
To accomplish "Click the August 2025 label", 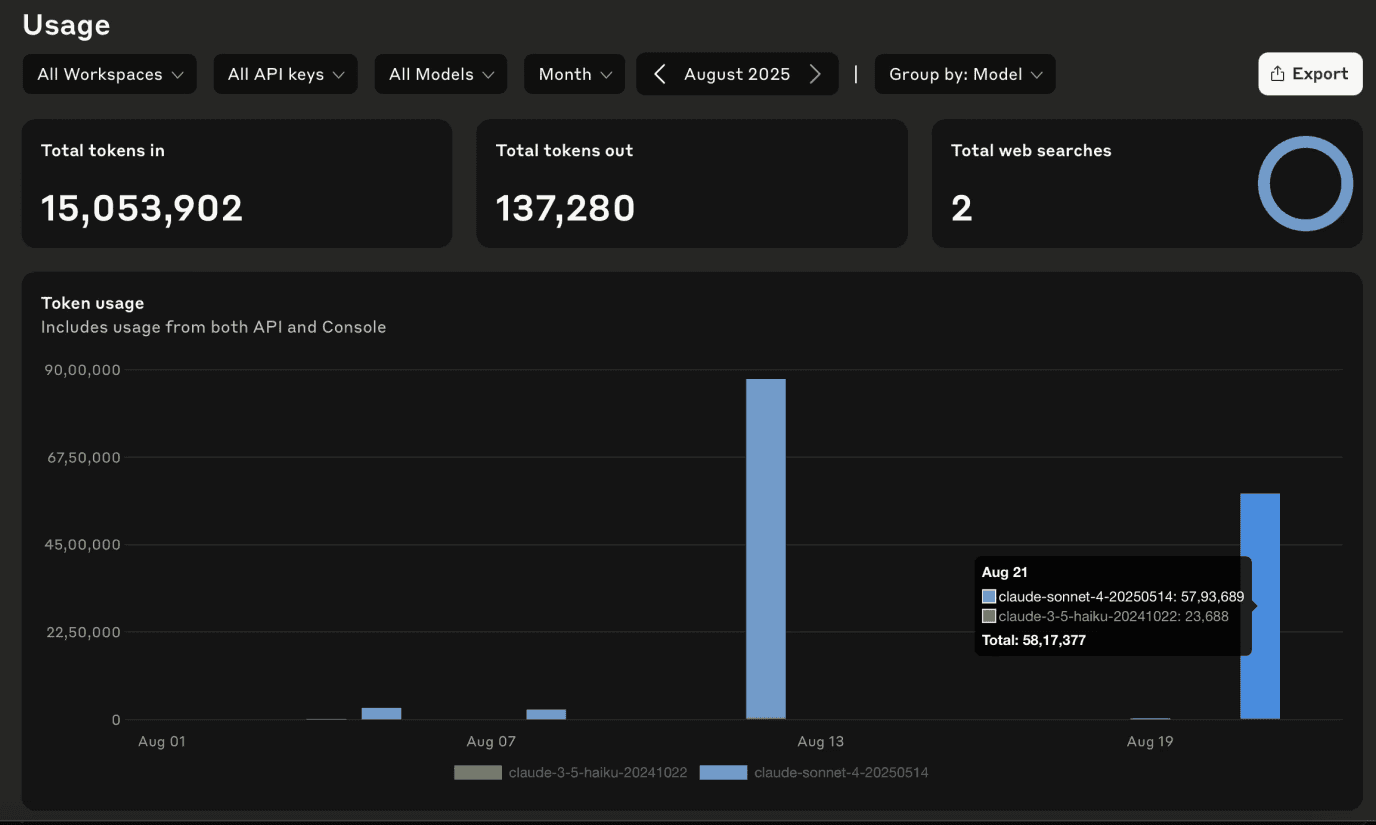I will point(737,73).
